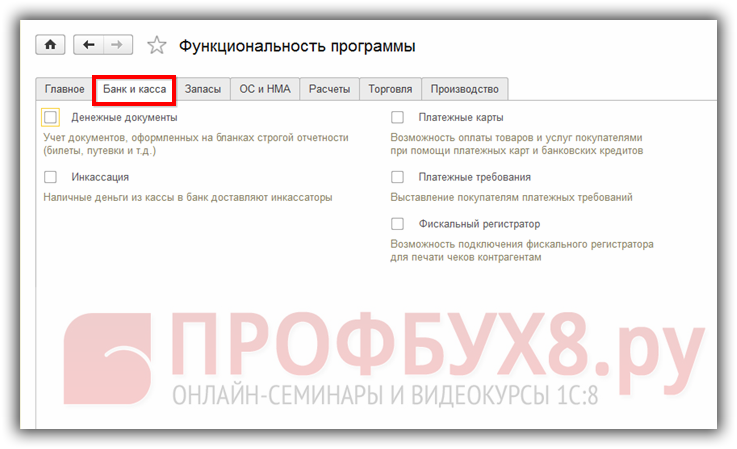Click description about инкассаторы delivering cash
737x449 pixels.
tap(188, 197)
